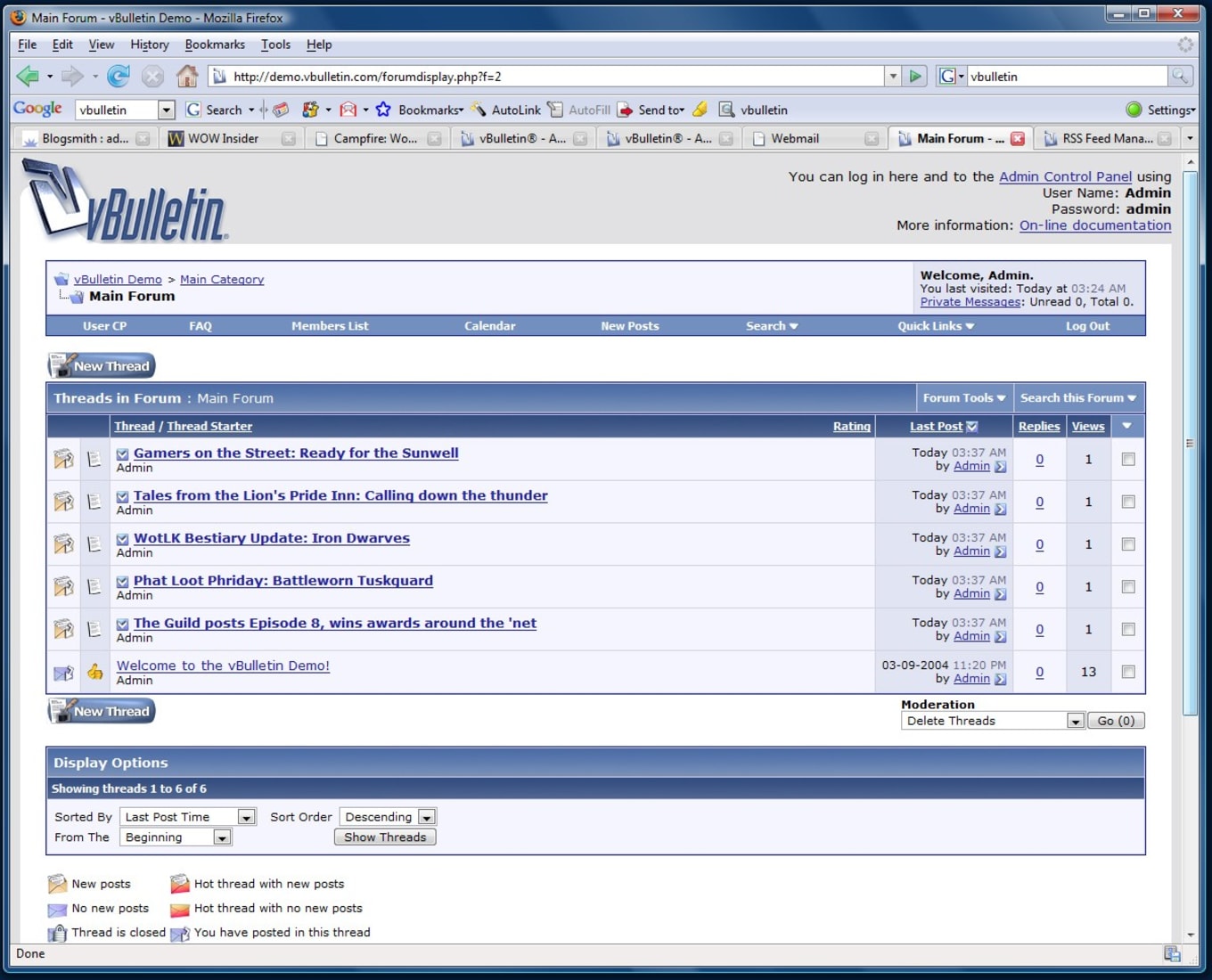Click the Show Threads button

(x=385, y=837)
